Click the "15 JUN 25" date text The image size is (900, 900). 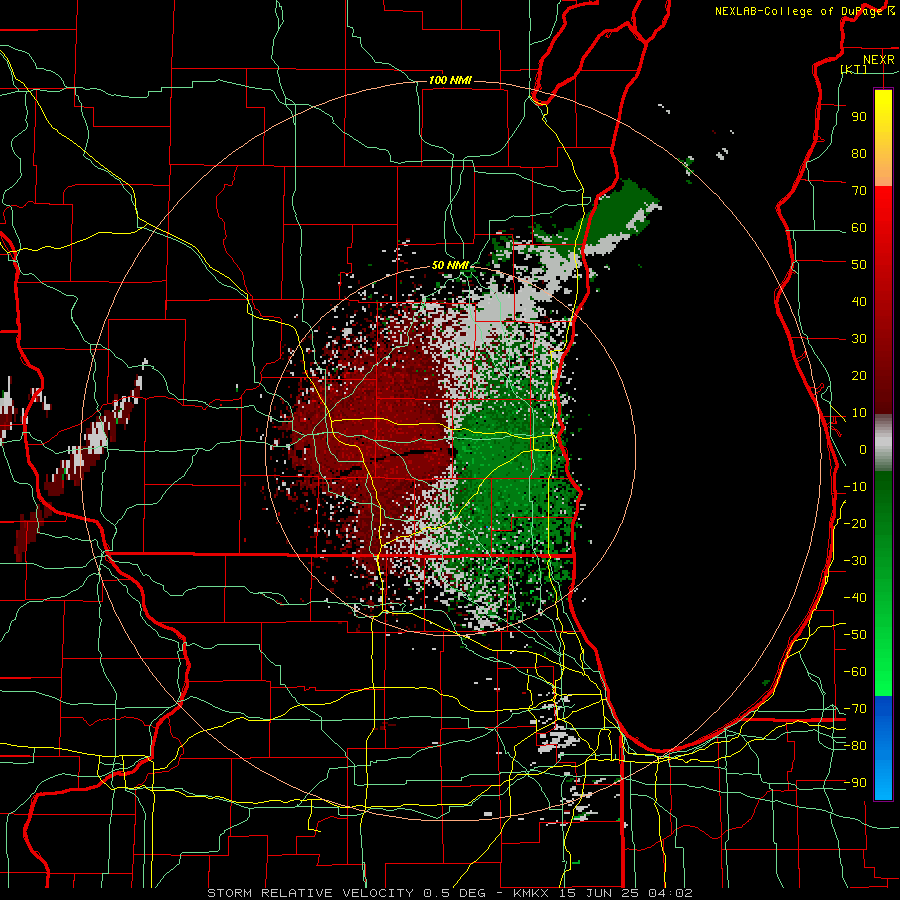(599, 893)
